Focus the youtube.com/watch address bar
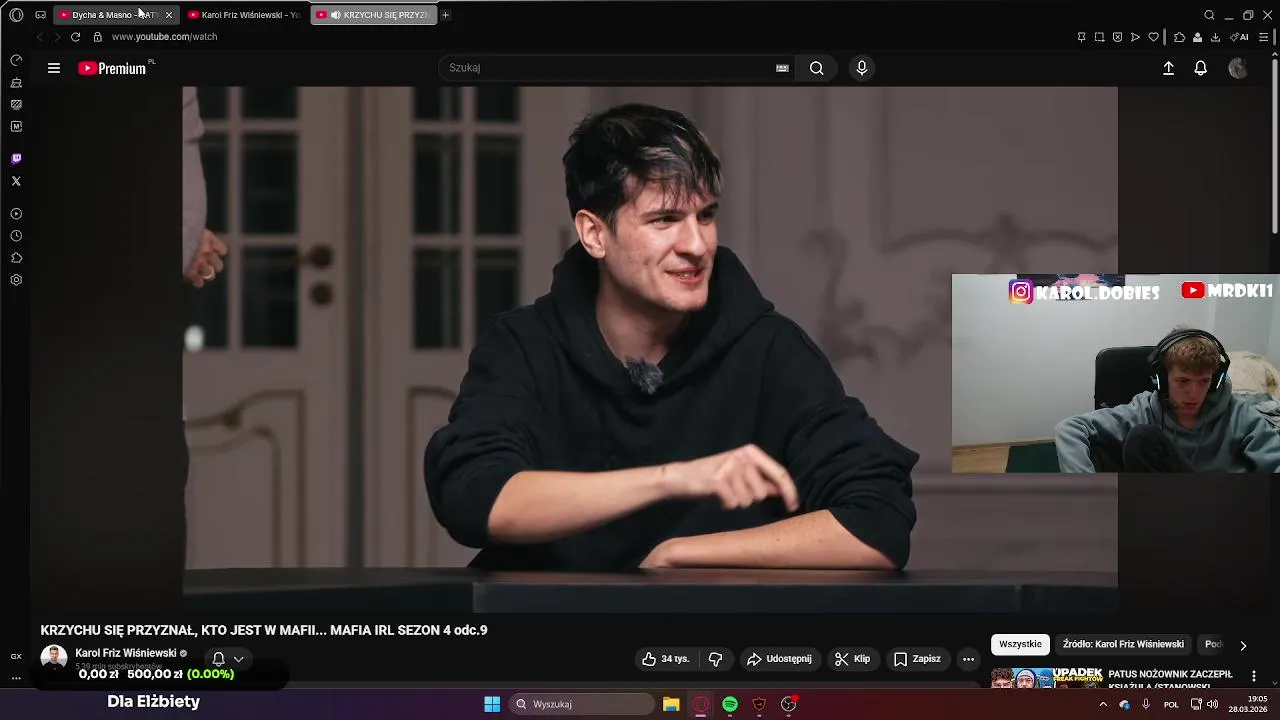Screen dimensions: 1280x720 coord(164,37)
